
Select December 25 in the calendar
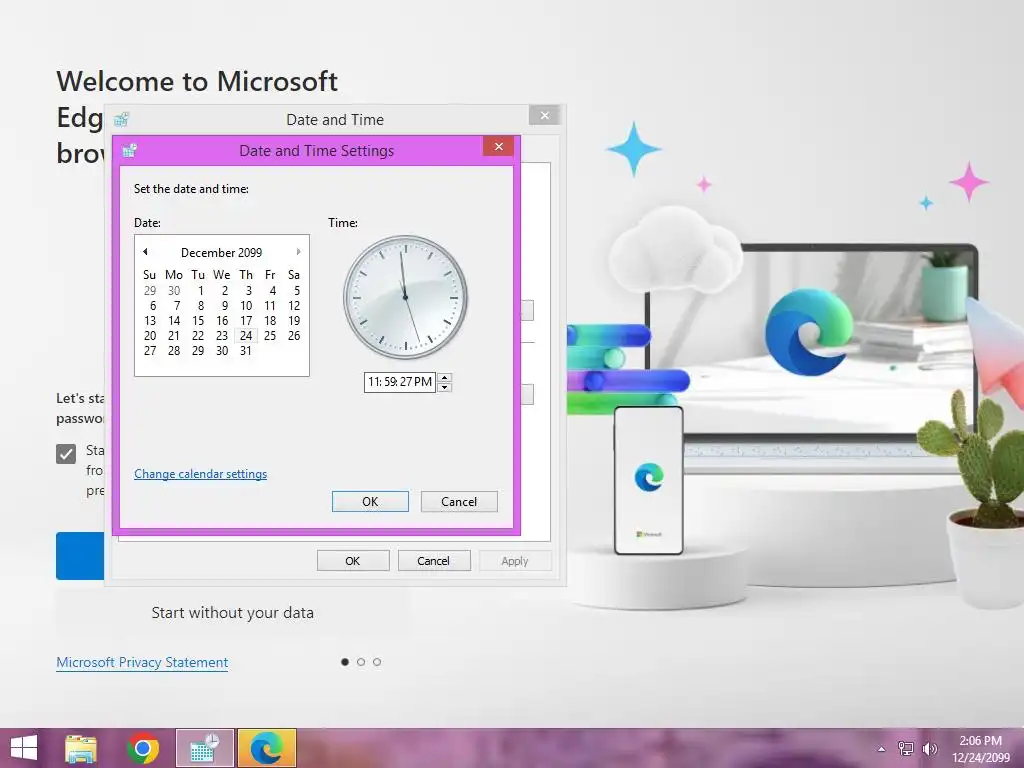(270, 336)
